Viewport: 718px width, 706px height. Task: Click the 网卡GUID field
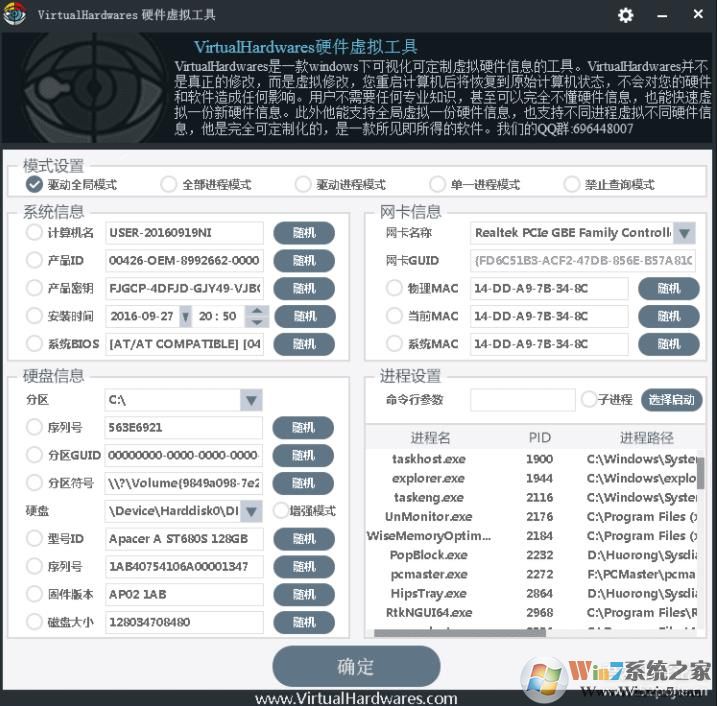click(x=582, y=261)
